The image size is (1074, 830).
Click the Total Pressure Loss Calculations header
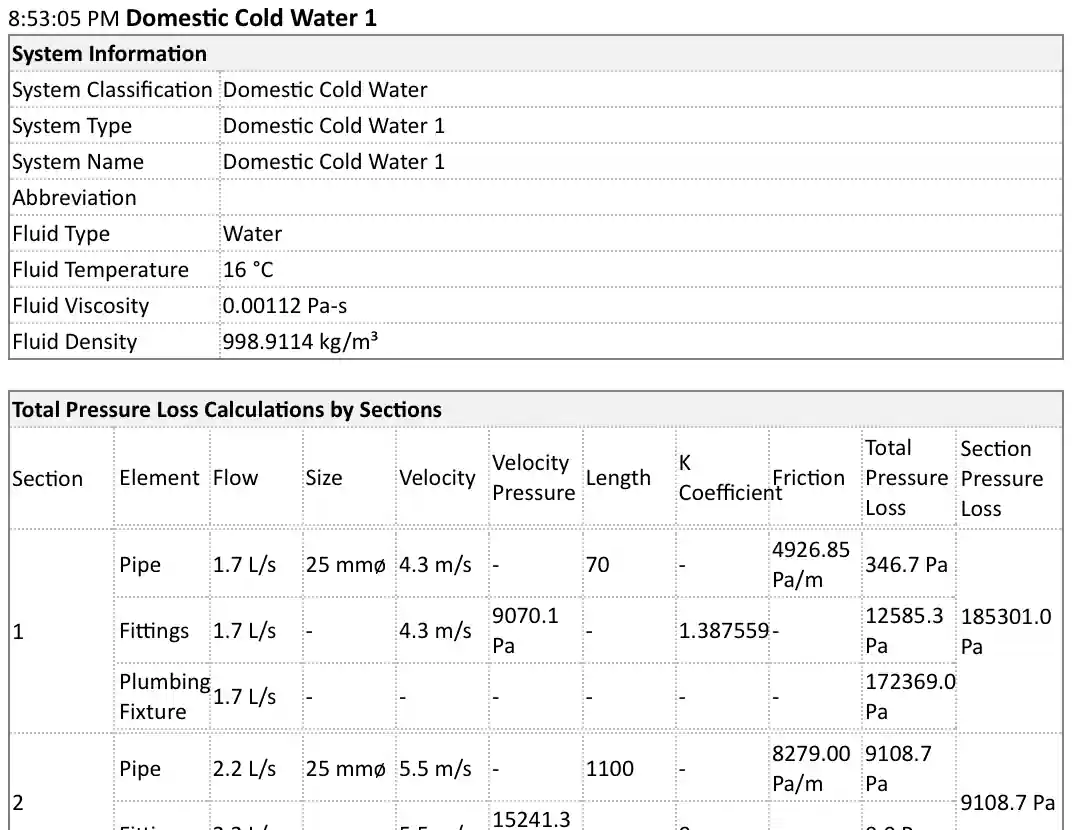click(x=226, y=410)
